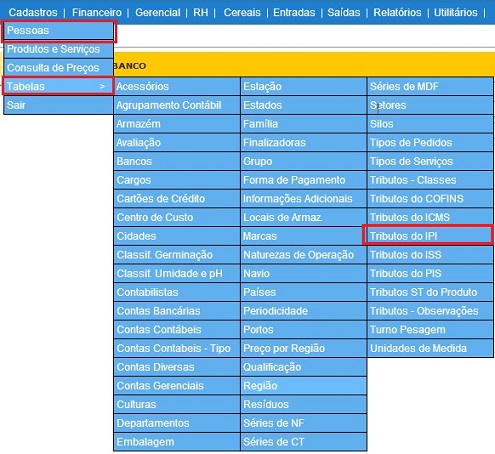Open Séries de NF table
This screenshot has width=495, height=454.
click(x=303, y=423)
